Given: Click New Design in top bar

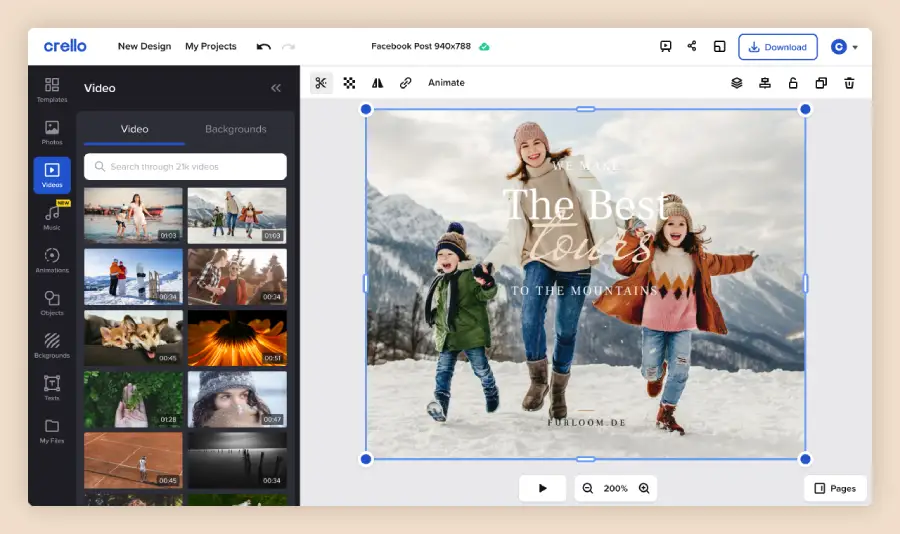Looking at the screenshot, I should click(x=144, y=46).
